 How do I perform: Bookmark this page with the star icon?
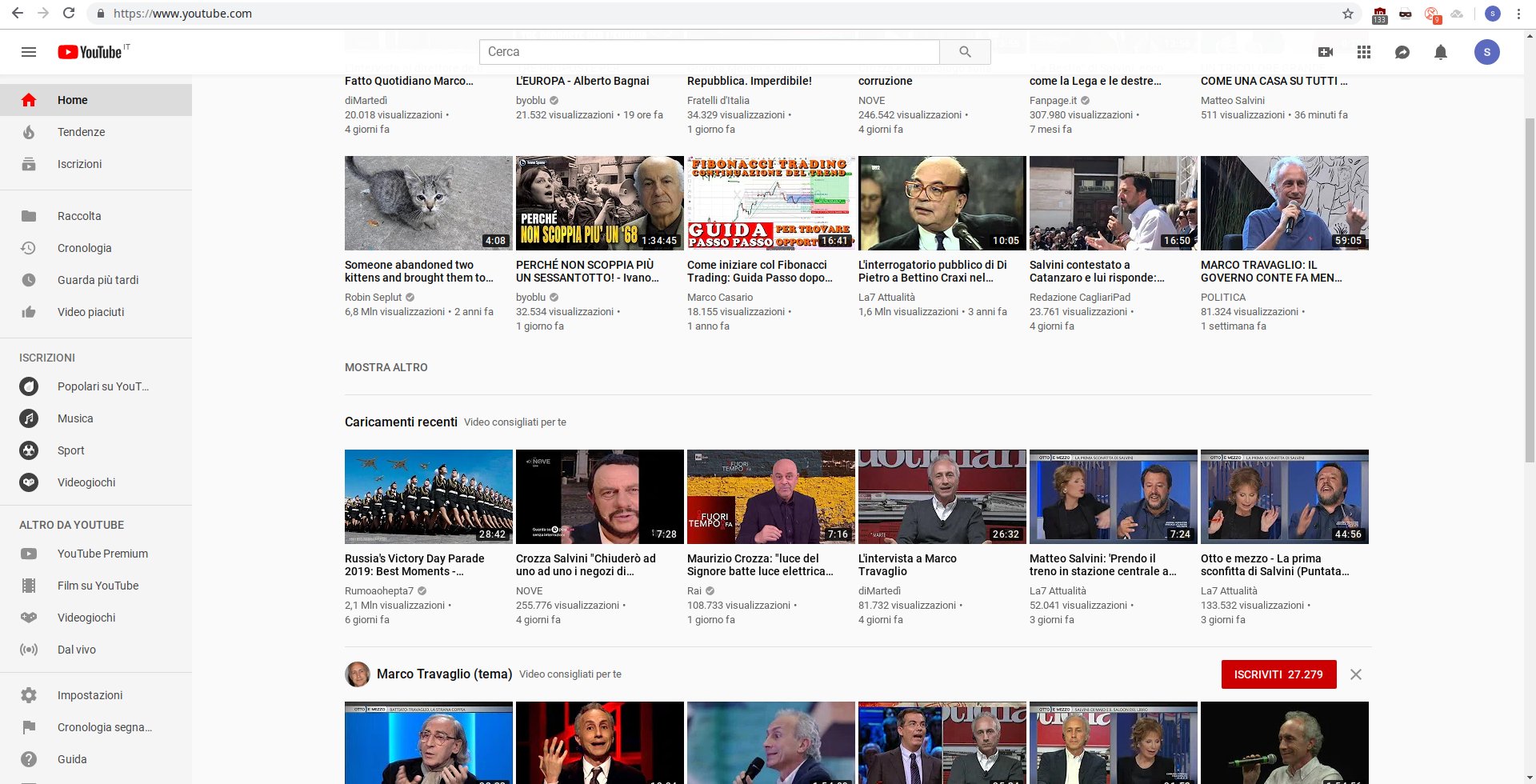click(1348, 14)
